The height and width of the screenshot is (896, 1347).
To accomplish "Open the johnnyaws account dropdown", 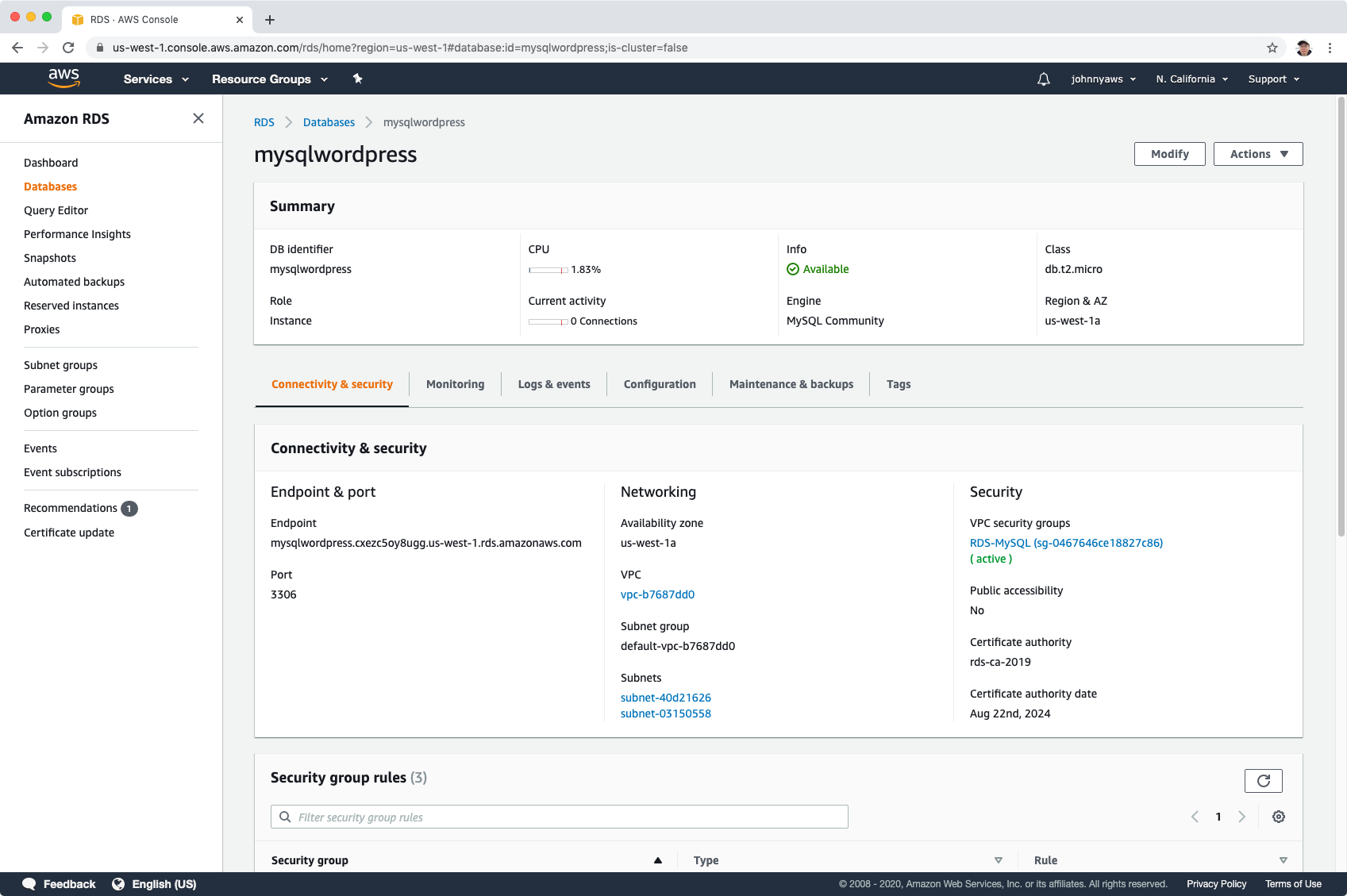I will (1103, 79).
